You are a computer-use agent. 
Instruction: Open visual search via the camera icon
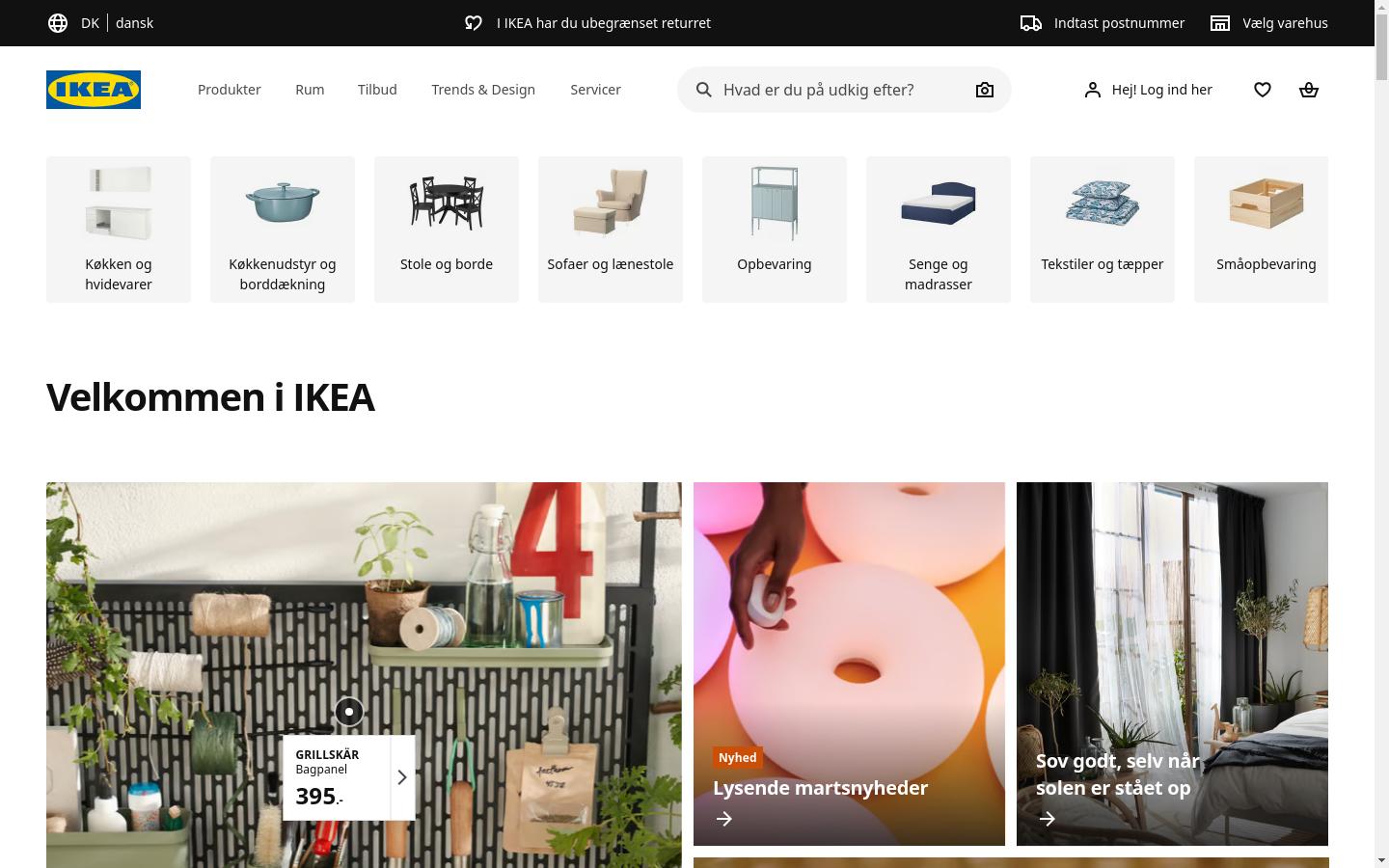click(x=984, y=90)
